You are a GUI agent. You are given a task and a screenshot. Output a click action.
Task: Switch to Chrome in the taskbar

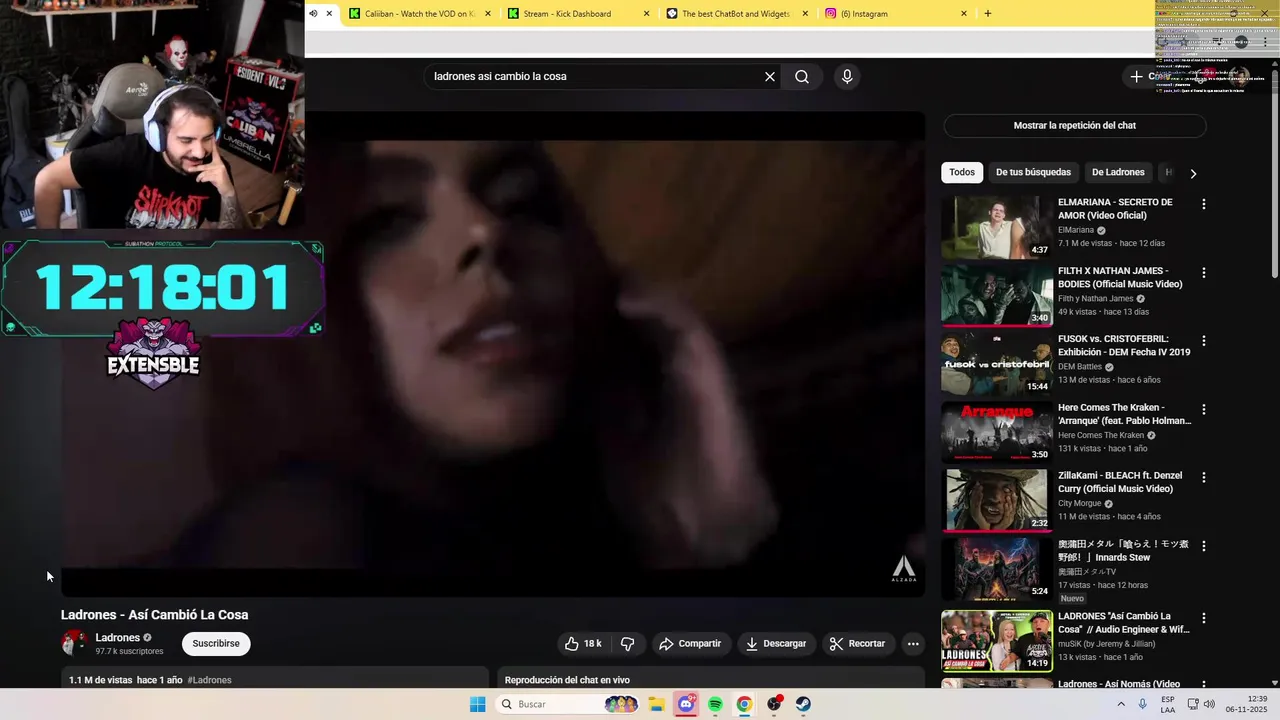pos(744,704)
